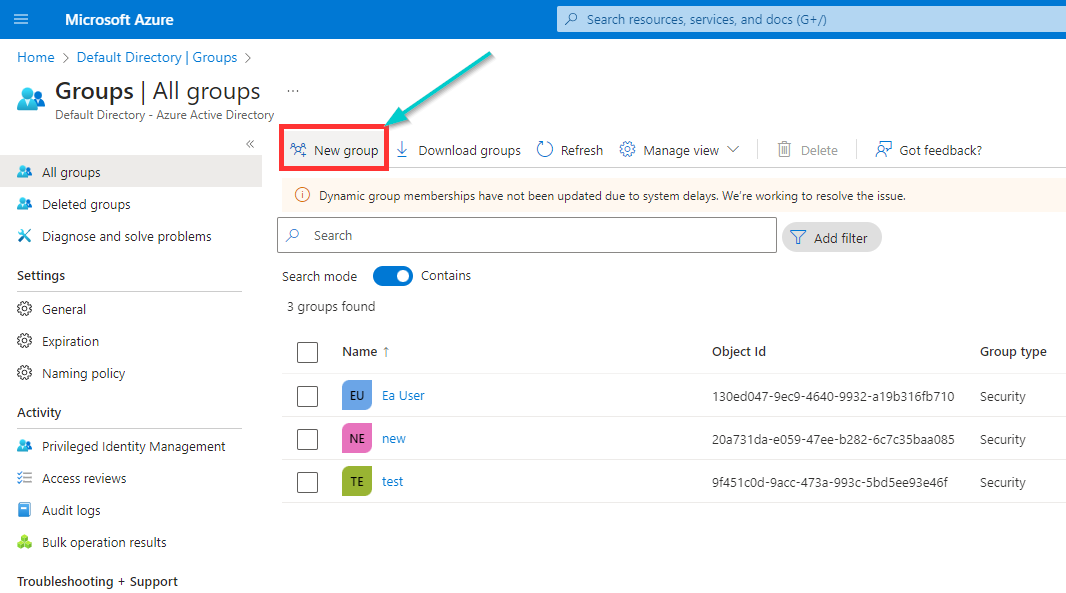
Task: Go to Home breadcrumb
Action: tap(35, 57)
